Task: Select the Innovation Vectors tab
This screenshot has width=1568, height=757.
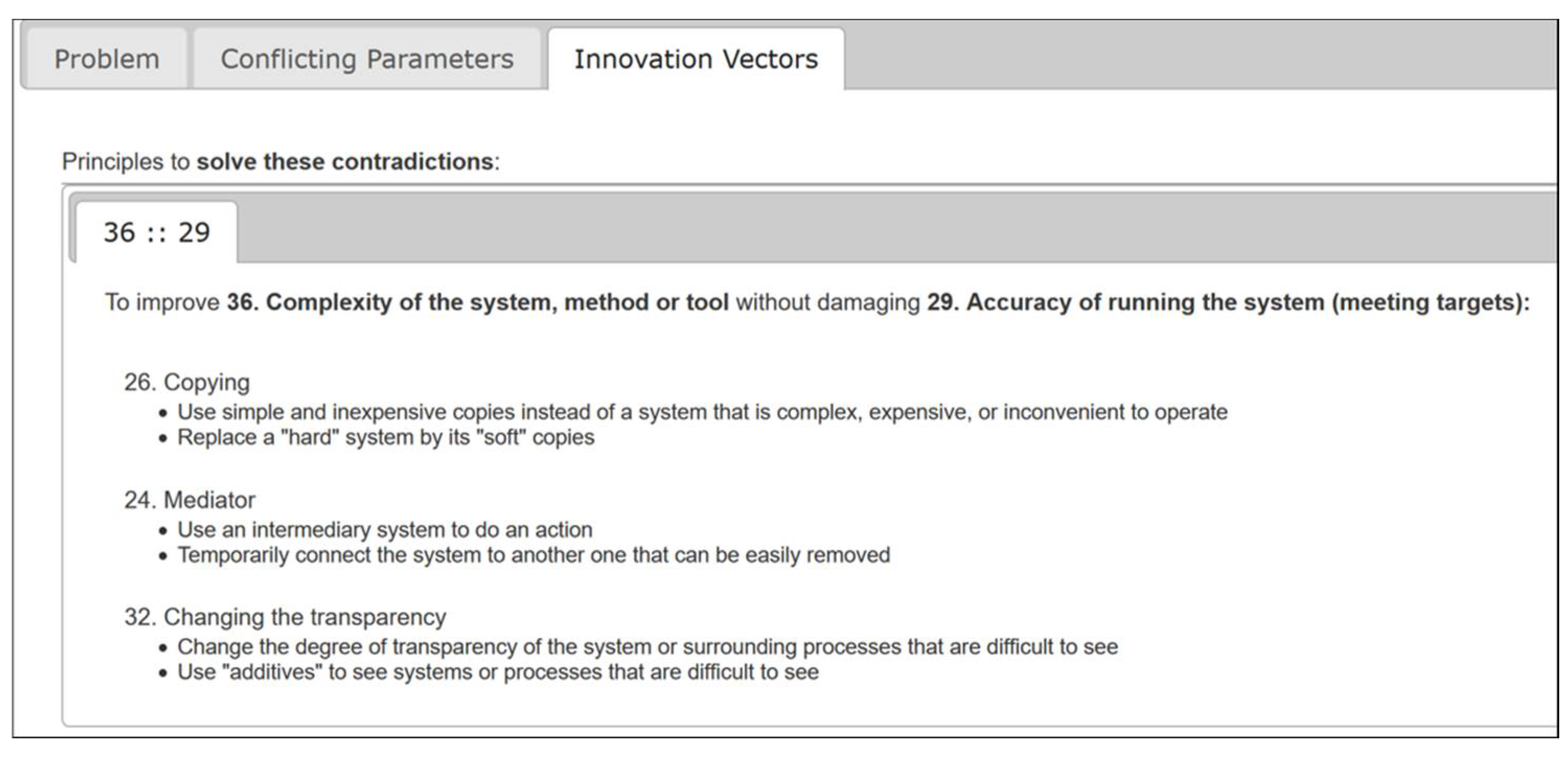Action: click(696, 59)
